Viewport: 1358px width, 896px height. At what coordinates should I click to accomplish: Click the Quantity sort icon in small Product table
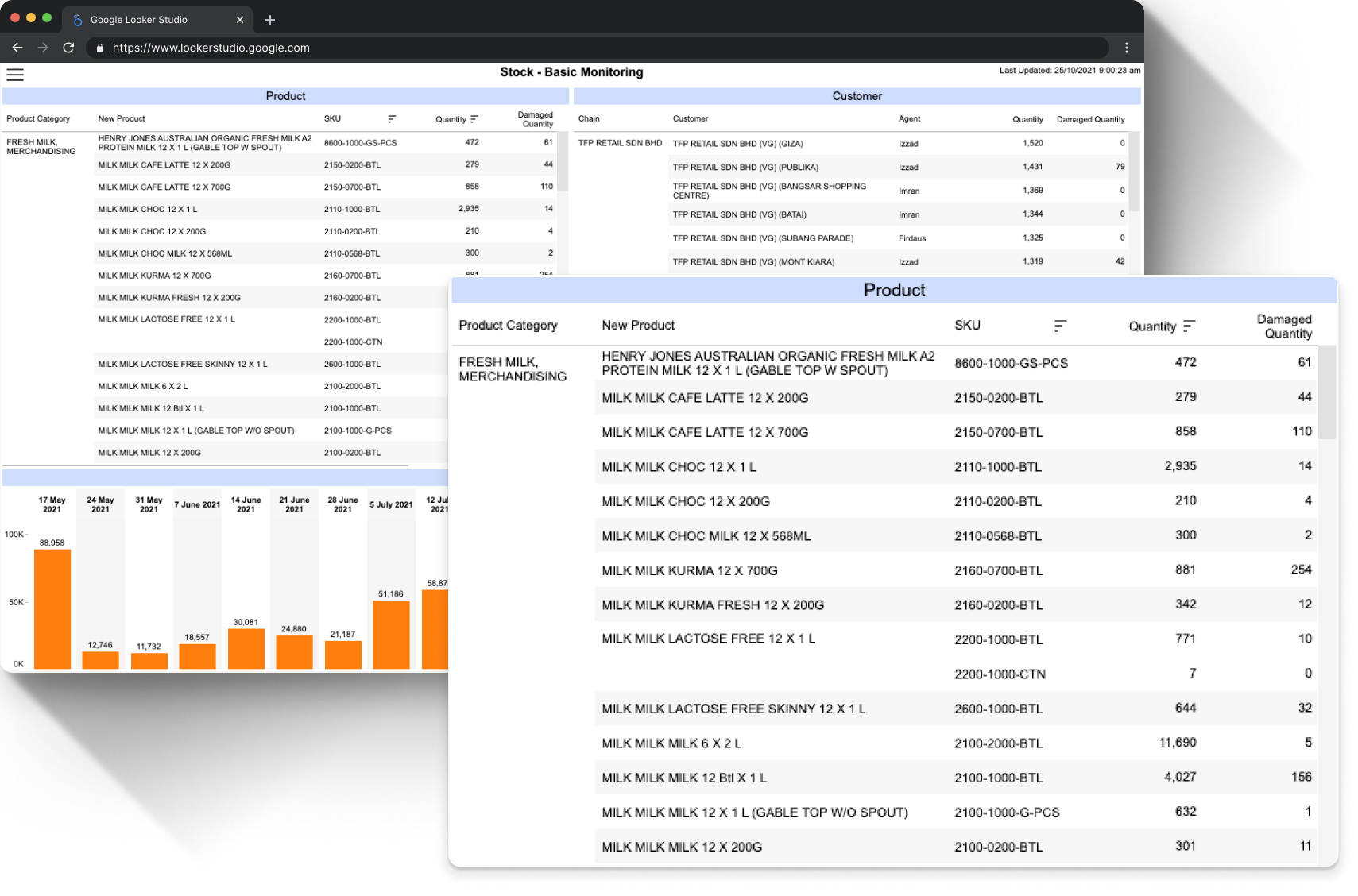[x=474, y=119]
